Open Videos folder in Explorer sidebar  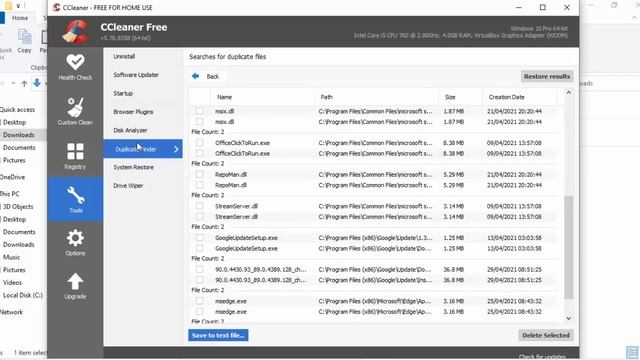[12, 282]
